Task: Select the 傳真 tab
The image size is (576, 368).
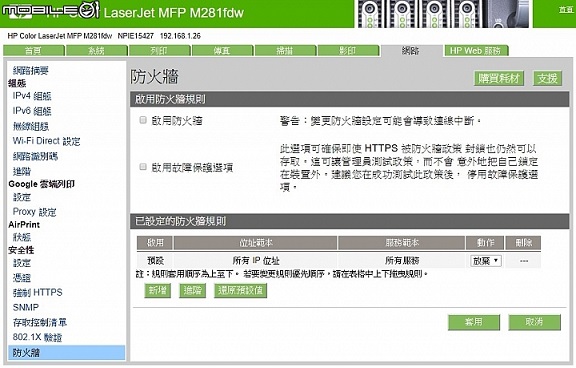Action: [222, 51]
